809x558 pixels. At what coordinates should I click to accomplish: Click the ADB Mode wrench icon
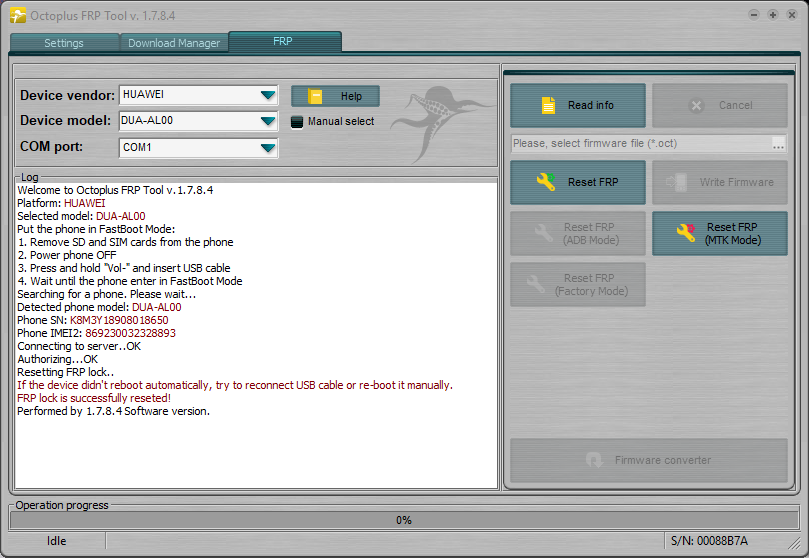[x=543, y=233]
